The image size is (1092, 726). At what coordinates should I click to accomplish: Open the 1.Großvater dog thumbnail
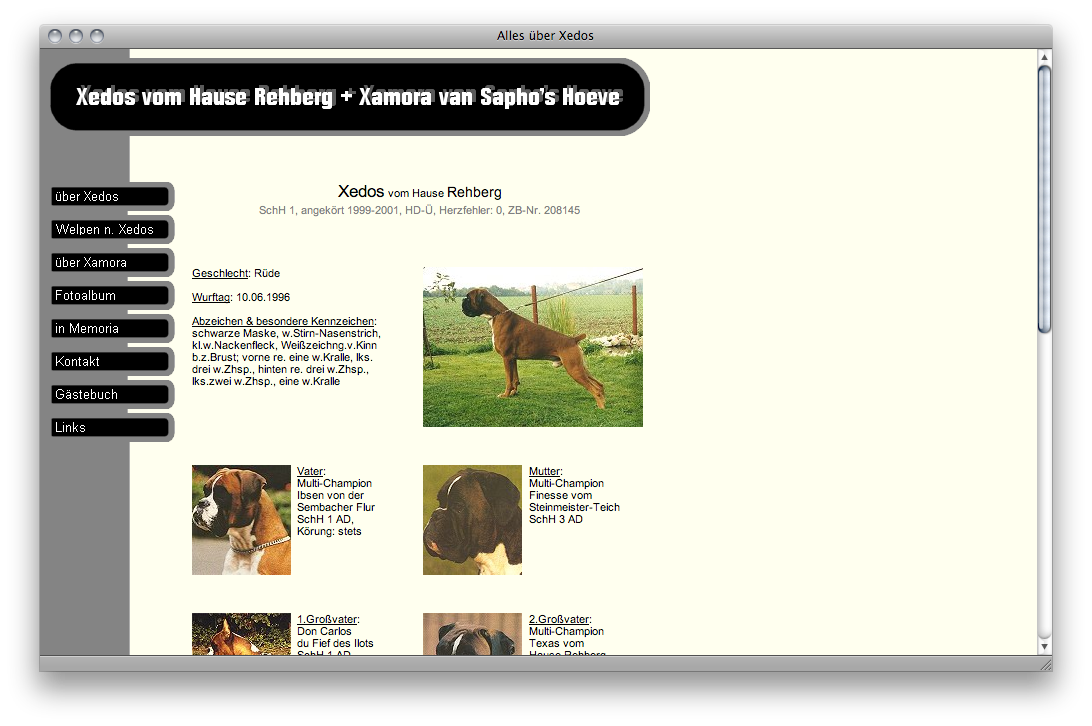coord(241,634)
